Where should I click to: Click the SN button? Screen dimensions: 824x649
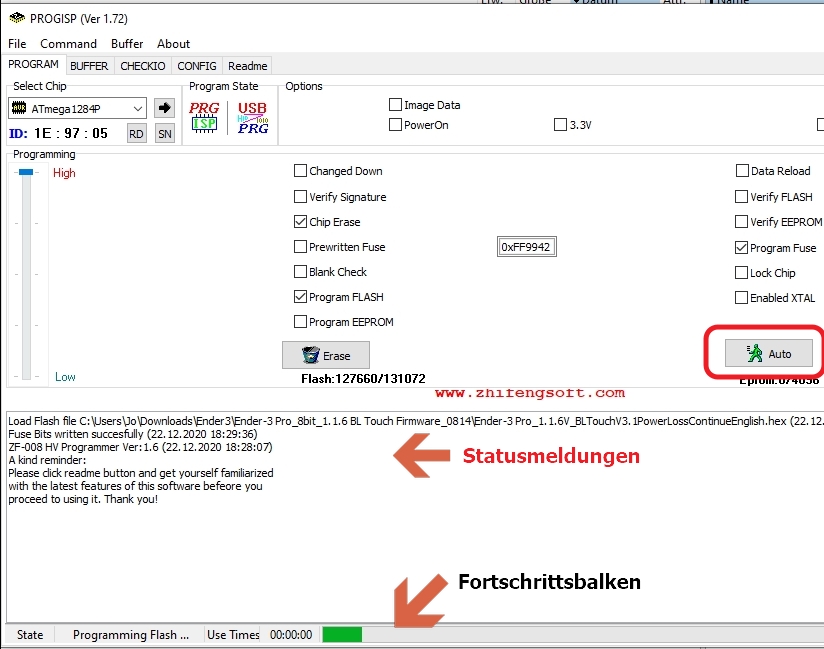(x=165, y=133)
